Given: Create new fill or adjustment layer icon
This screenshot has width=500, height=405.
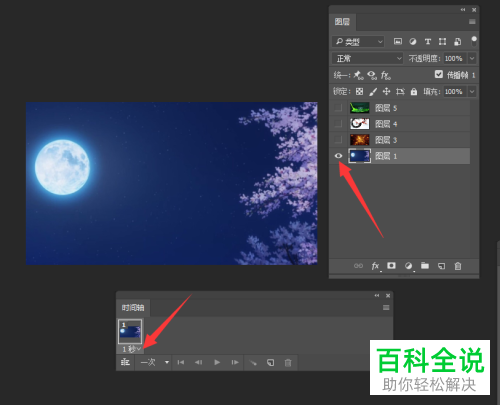Looking at the screenshot, I should [408, 266].
